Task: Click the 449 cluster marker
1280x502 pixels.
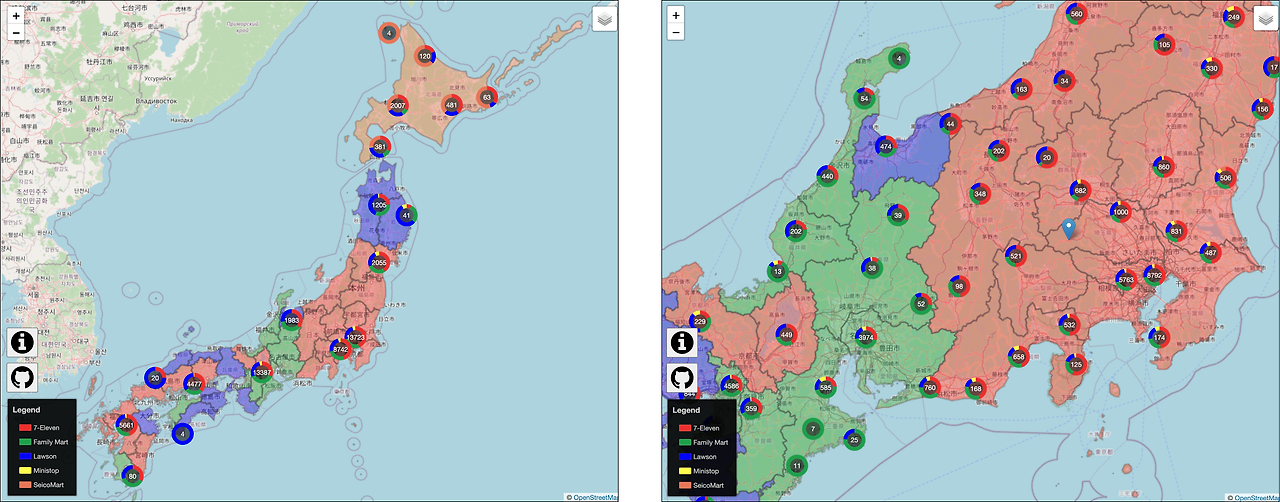Action: click(787, 335)
